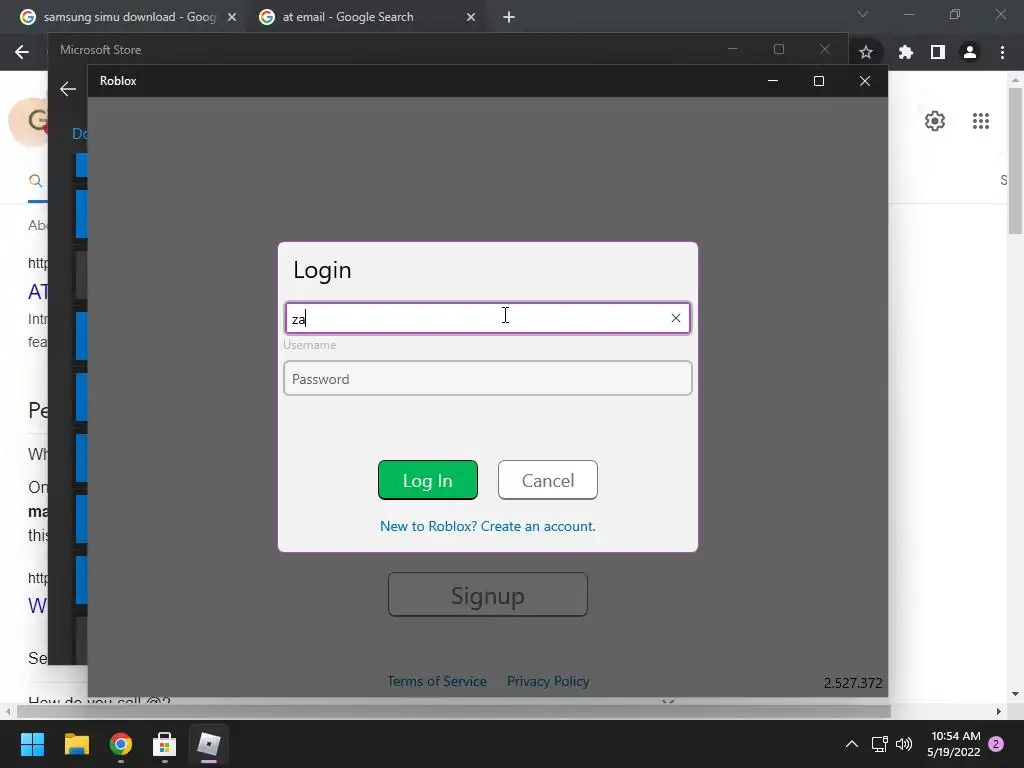Image resolution: width=1024 pixels, height=768 pixels.
Task: Bookmark this page with the star icon
Action: click(866, 52)
